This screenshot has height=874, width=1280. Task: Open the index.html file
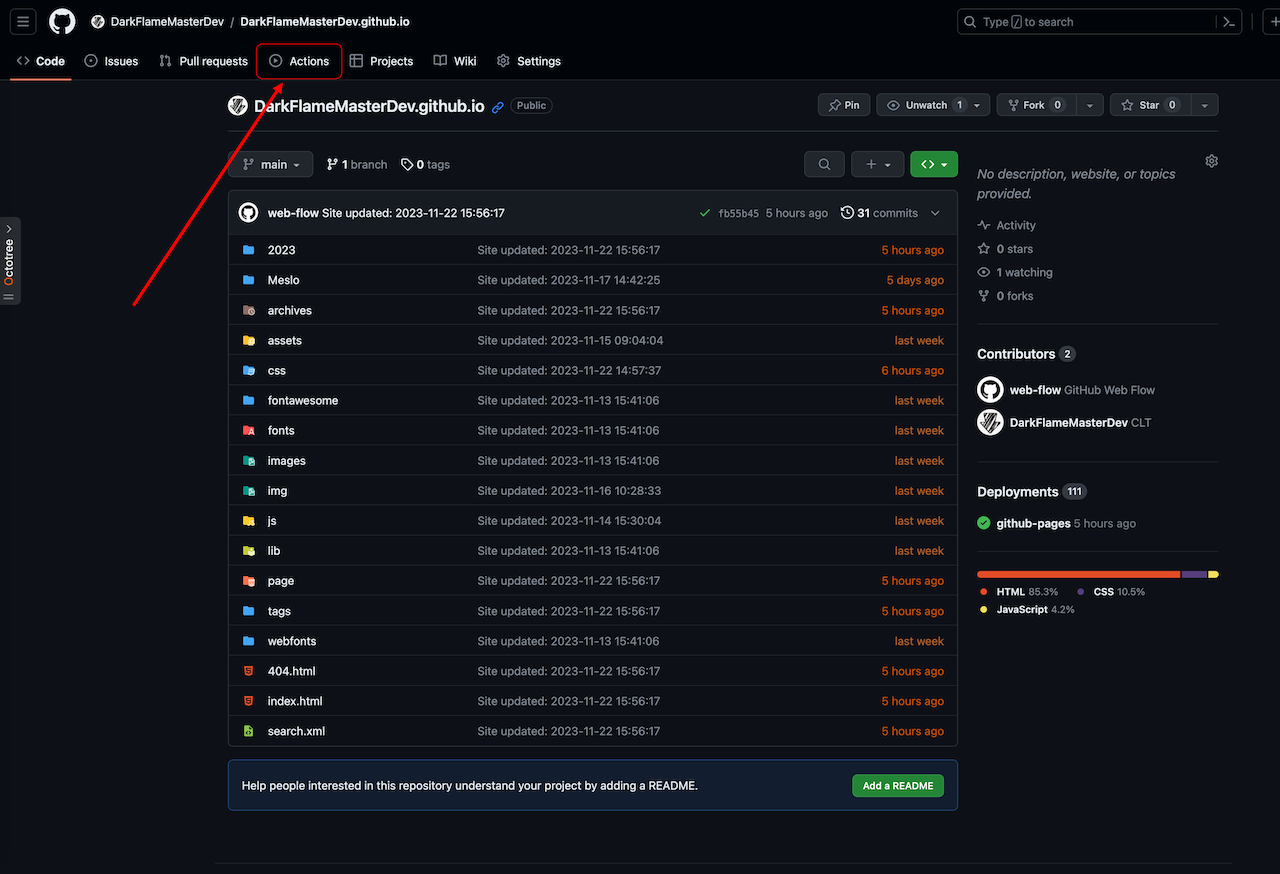click(x=295, y=701)
